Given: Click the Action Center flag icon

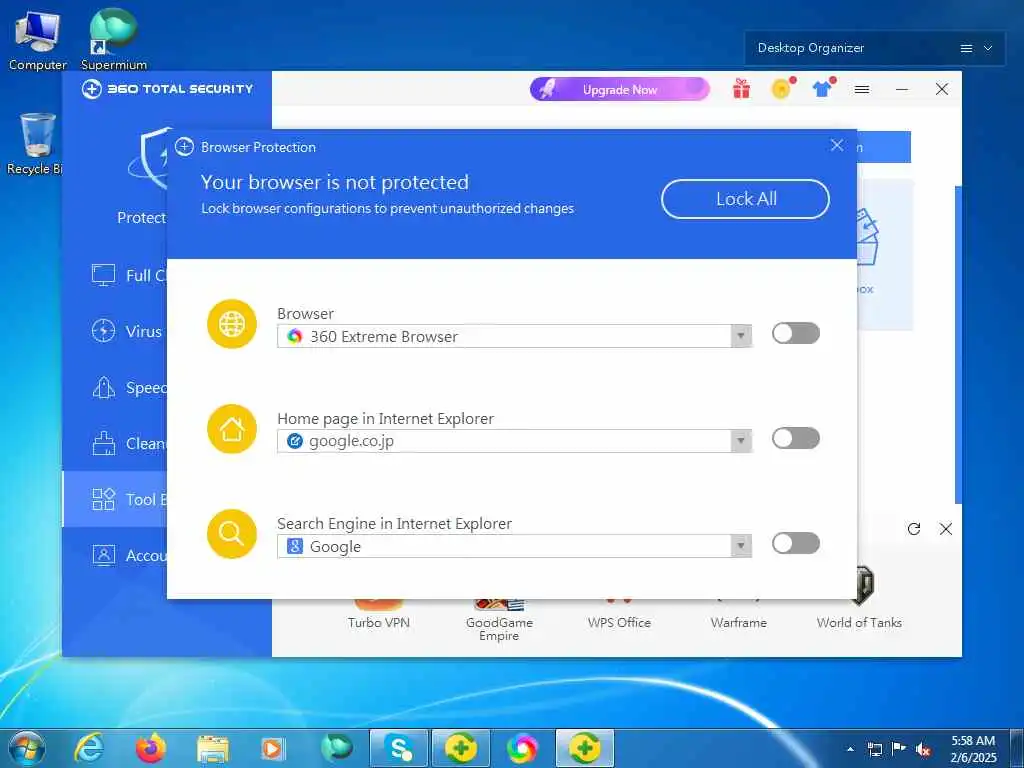Looking at the screenshot, I should pyautogui.click(x=899, y=749).
